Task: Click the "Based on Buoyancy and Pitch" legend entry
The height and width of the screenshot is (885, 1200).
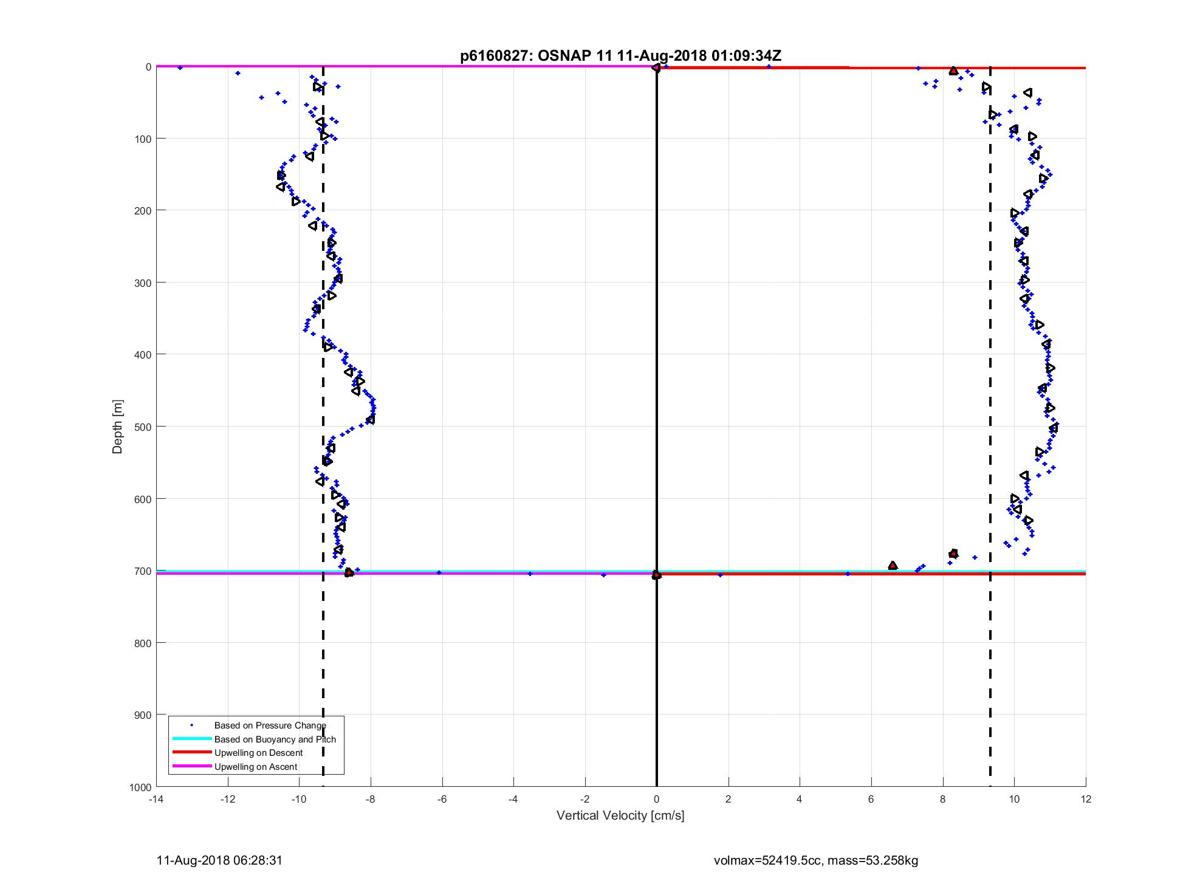Action: 275,738
